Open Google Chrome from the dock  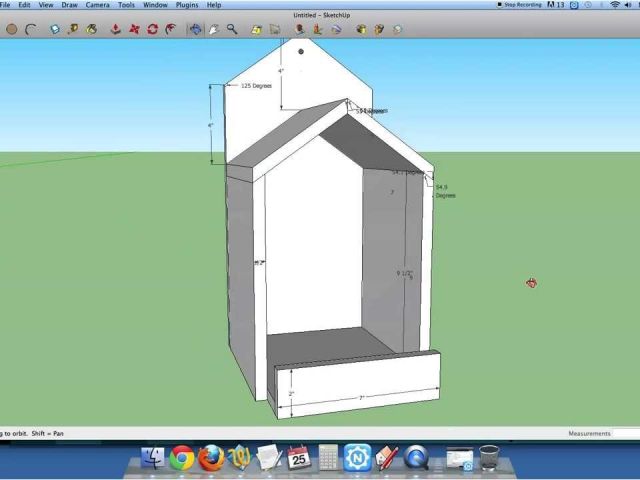[181, 458]
